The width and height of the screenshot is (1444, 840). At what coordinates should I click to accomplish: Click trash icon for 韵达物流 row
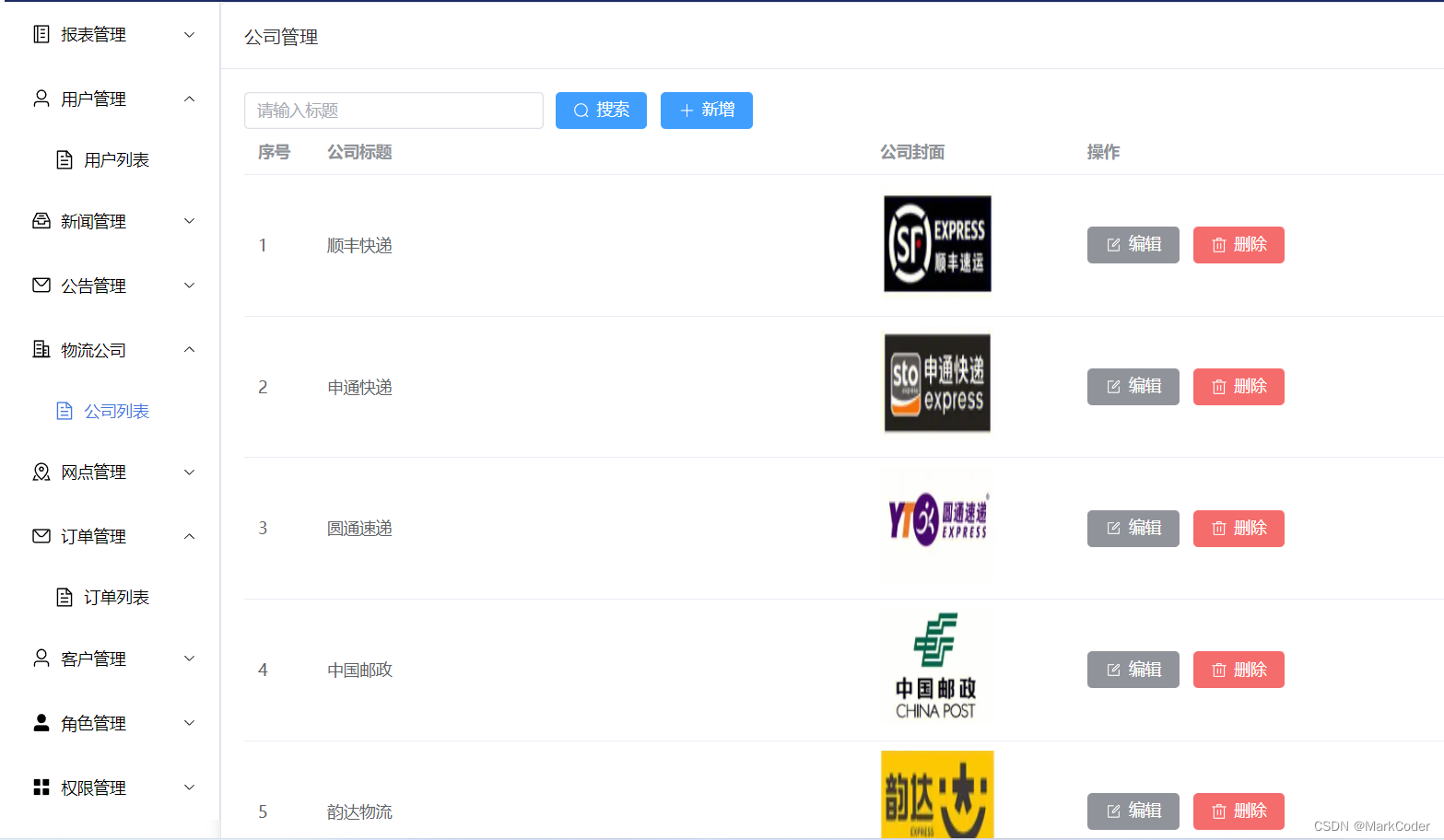coord(1219,811)
